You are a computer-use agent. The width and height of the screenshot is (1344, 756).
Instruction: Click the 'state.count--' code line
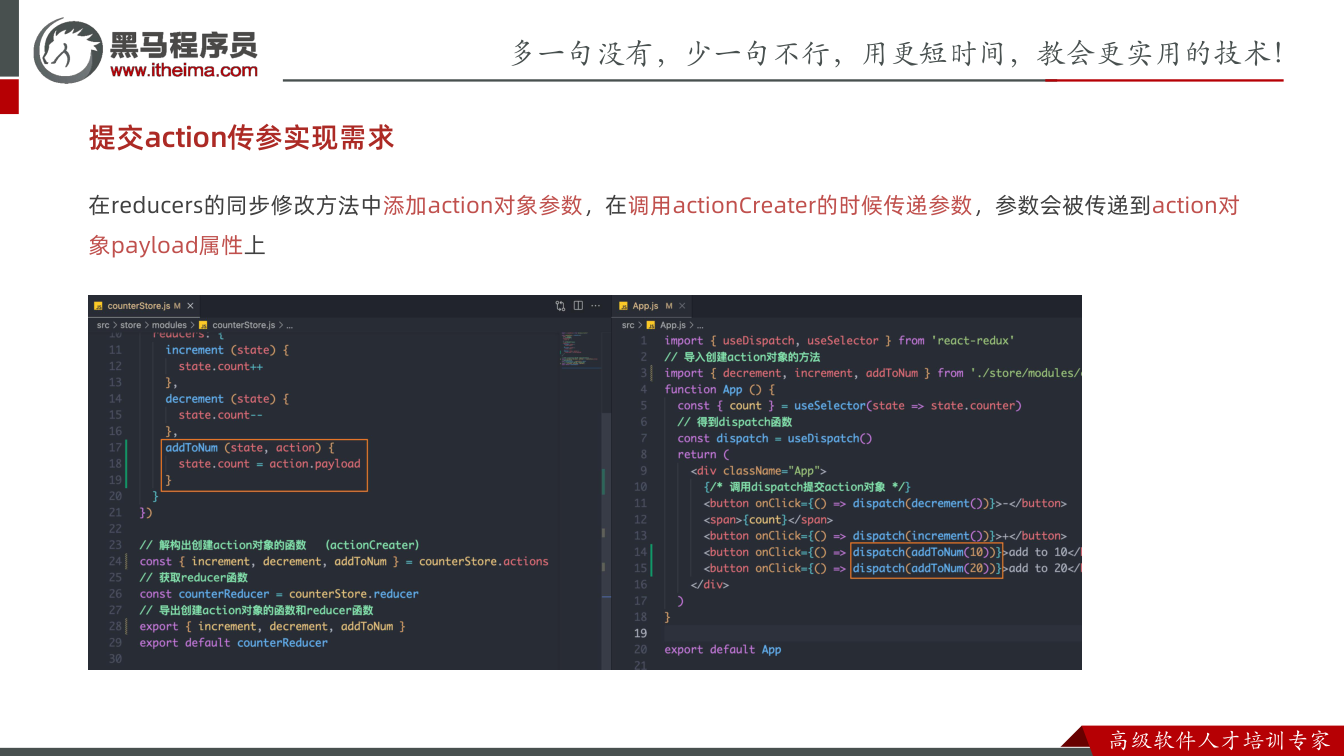point(220,414)
